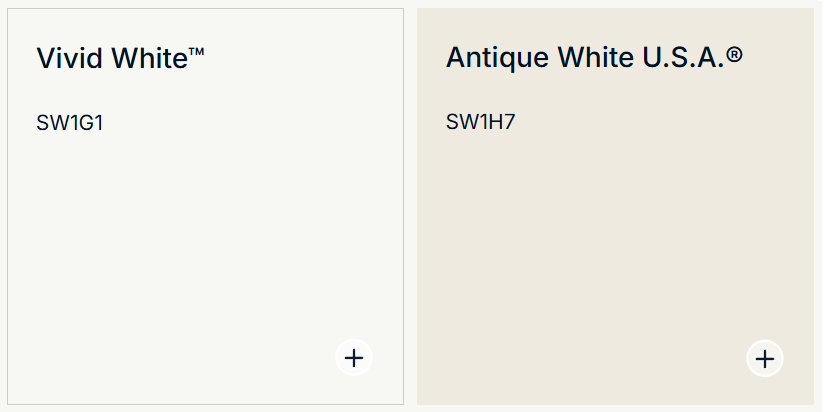Click the trademark symbol after Vivid White
This screenshot has width=824, height=412.
[x=196, y=52]
